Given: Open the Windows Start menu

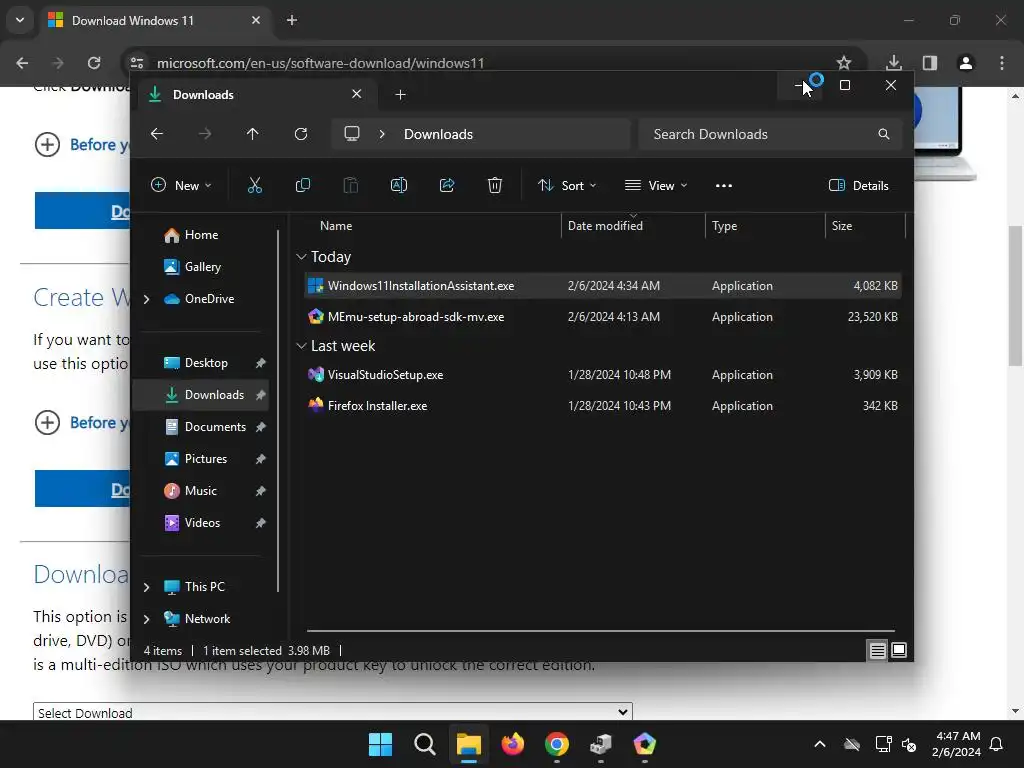Looking at the screenshot, I should point(380,744).
